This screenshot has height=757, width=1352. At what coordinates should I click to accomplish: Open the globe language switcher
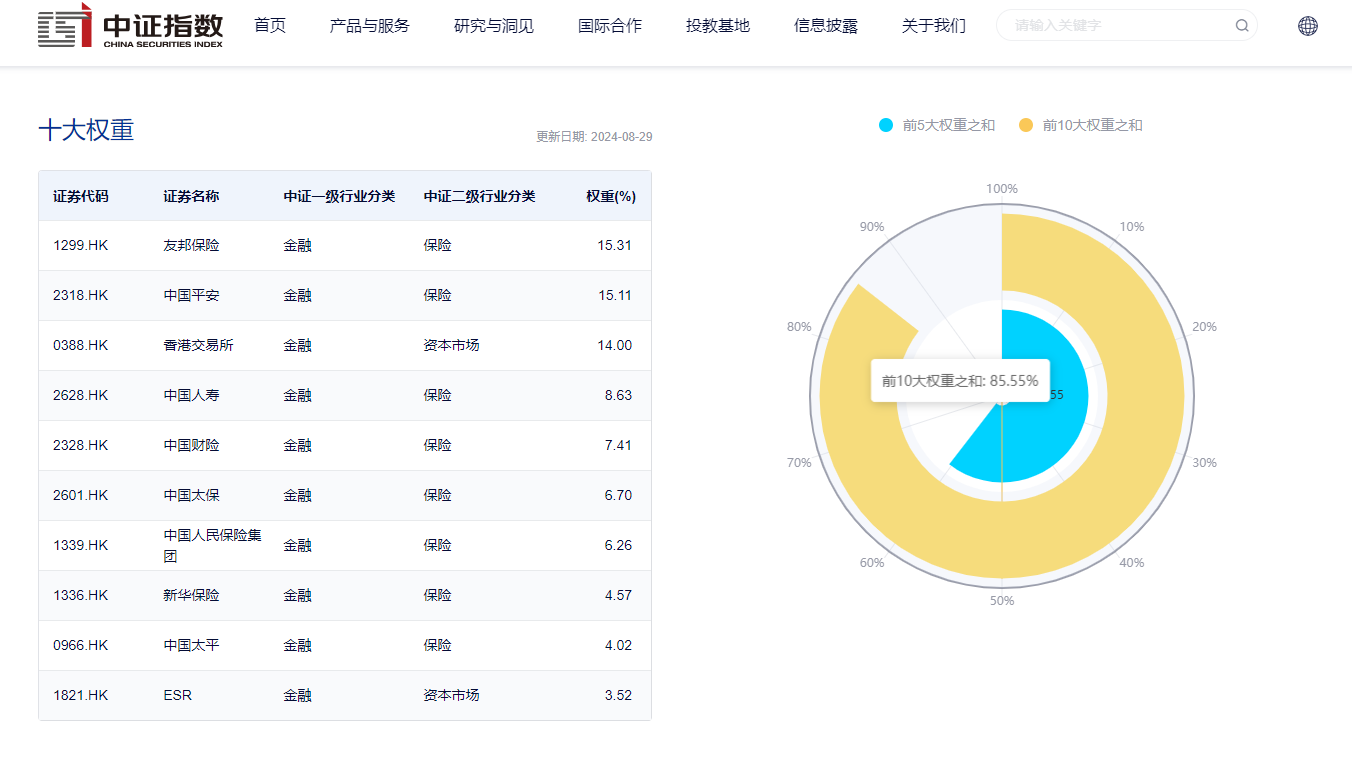pyautogui.click(x=1308, y=26)
